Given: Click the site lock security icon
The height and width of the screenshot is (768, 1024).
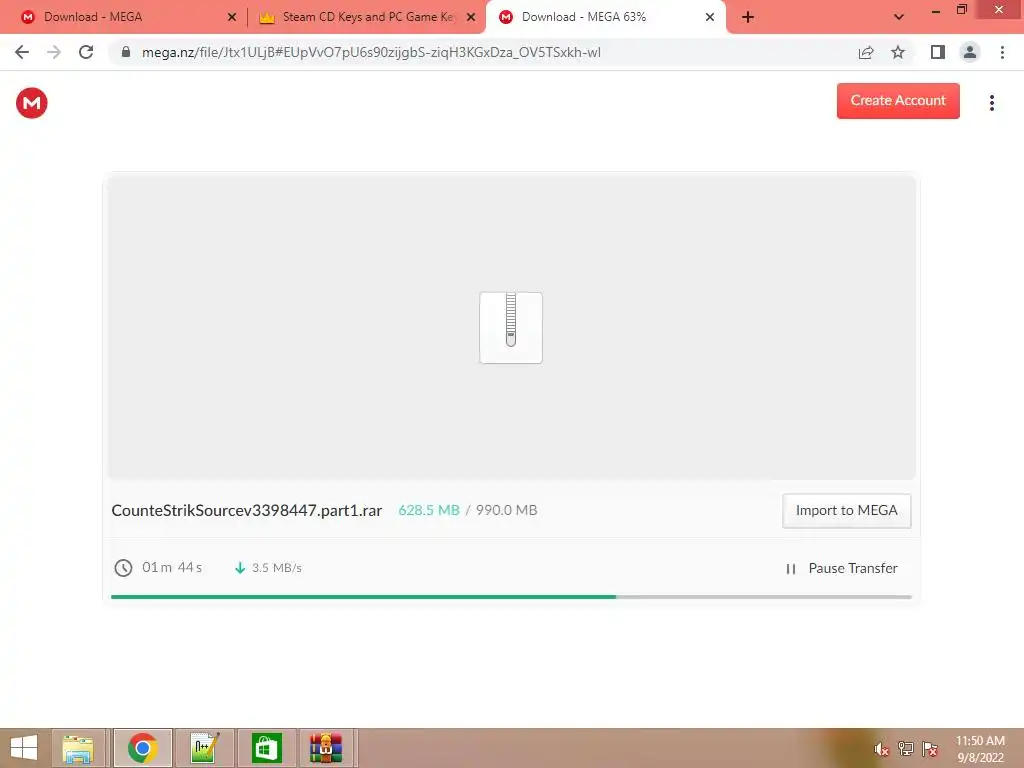Looking at the screenshot, I should pyautogui.click(x=126, y=52).
